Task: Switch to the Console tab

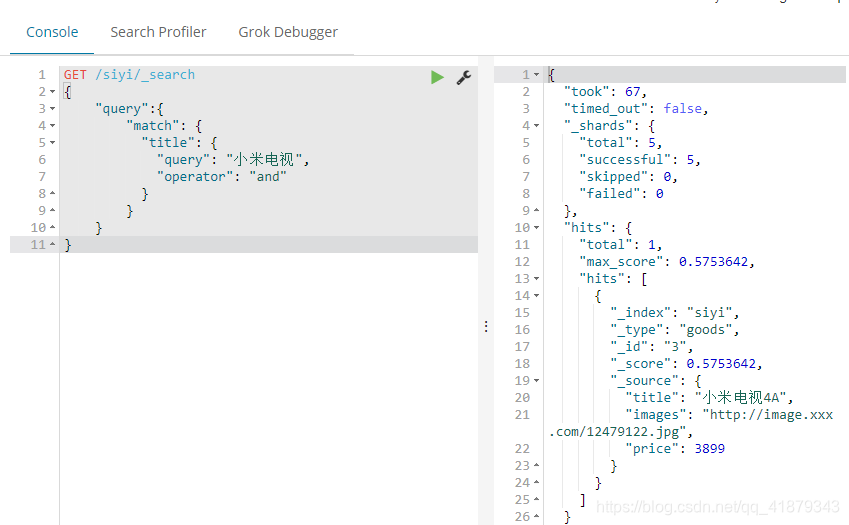Action: tap(52, 32)
